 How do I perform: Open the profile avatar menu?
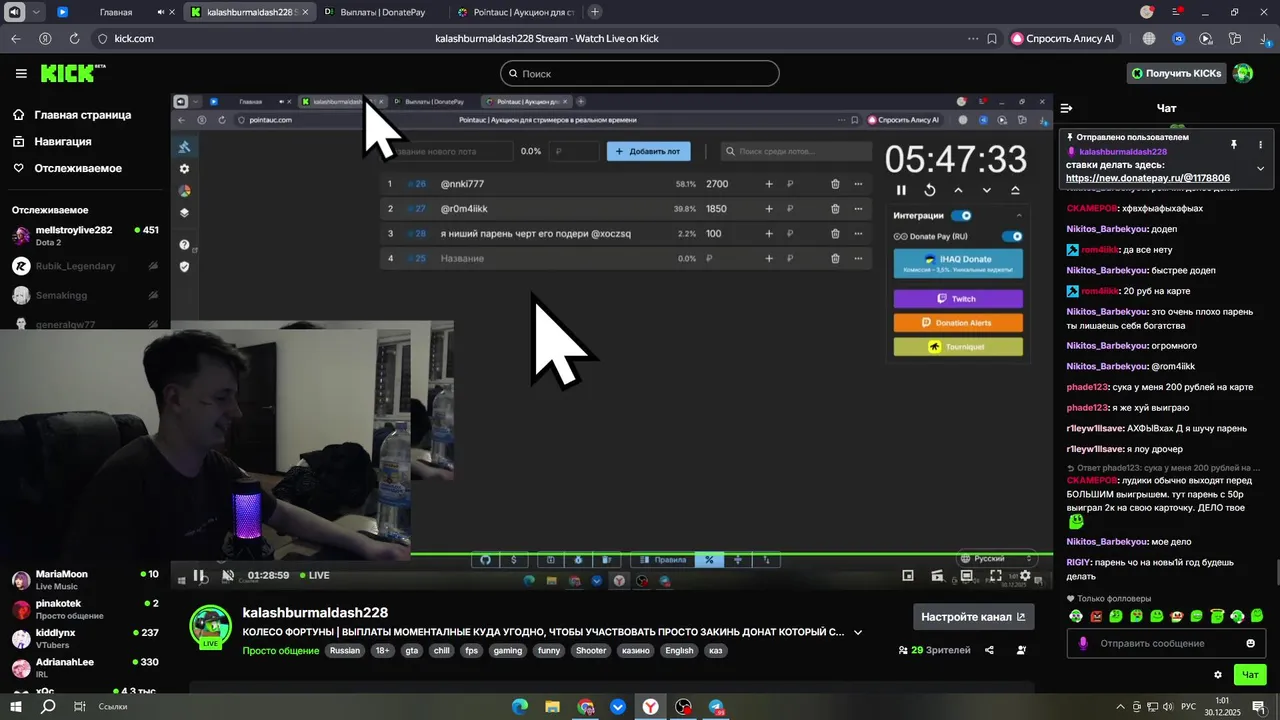pyautogui.click(x=1243, y=73)
